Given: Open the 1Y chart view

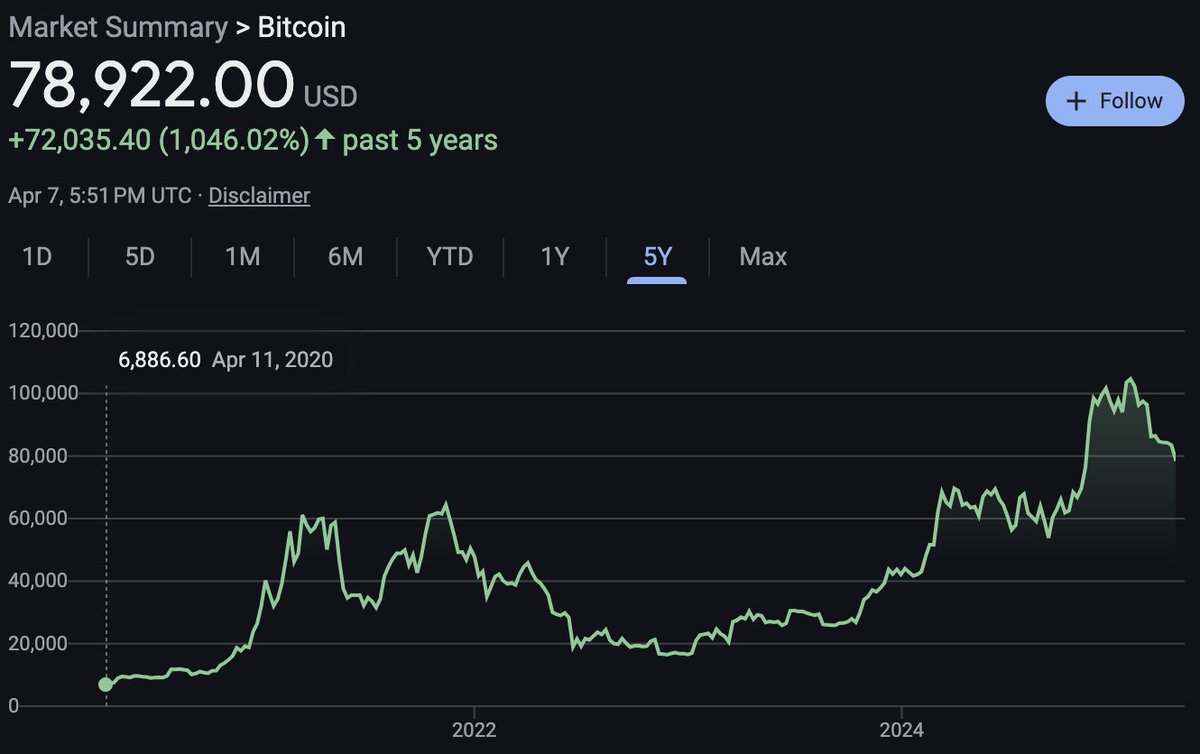Looking at the screenshot, I should click(x=554, y=257).
